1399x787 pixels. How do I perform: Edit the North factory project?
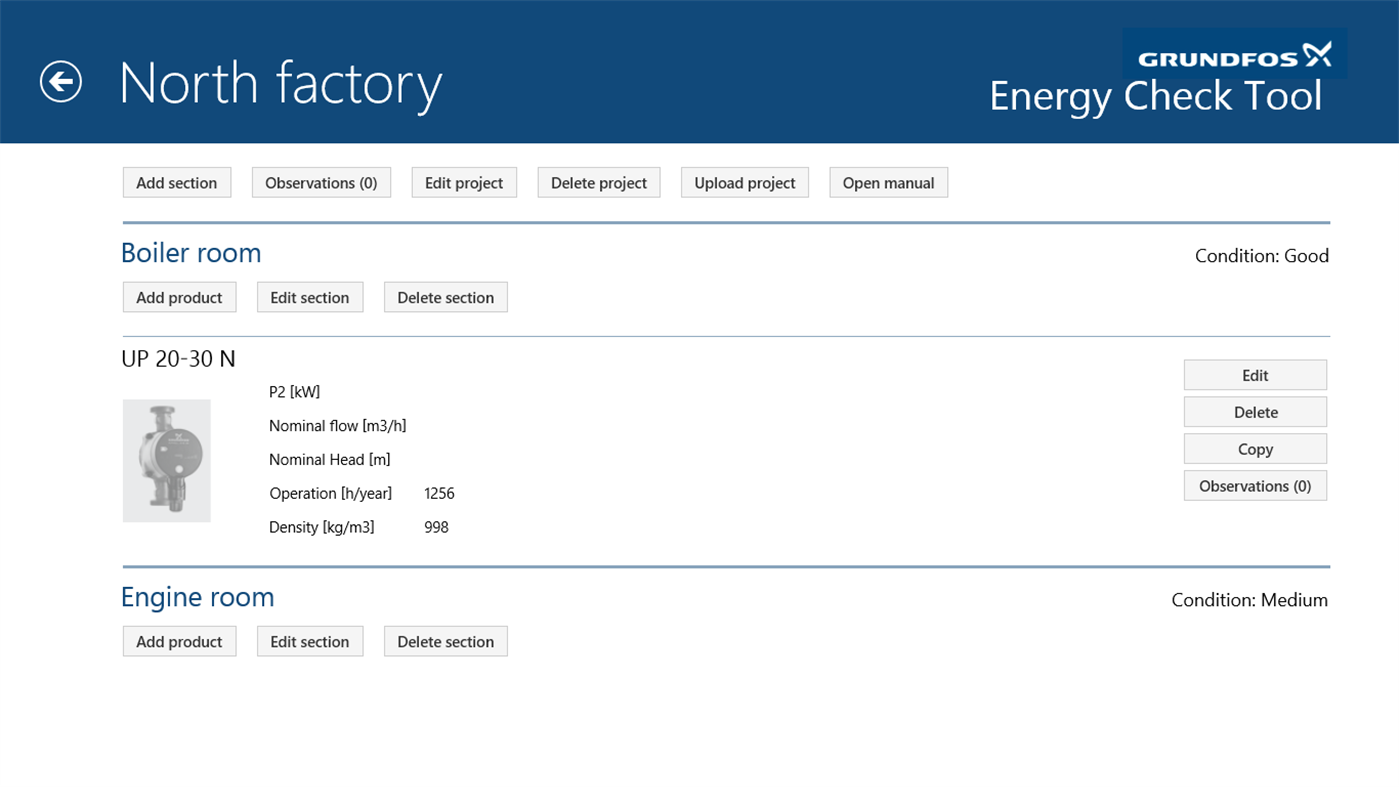(x=464, y=182)
